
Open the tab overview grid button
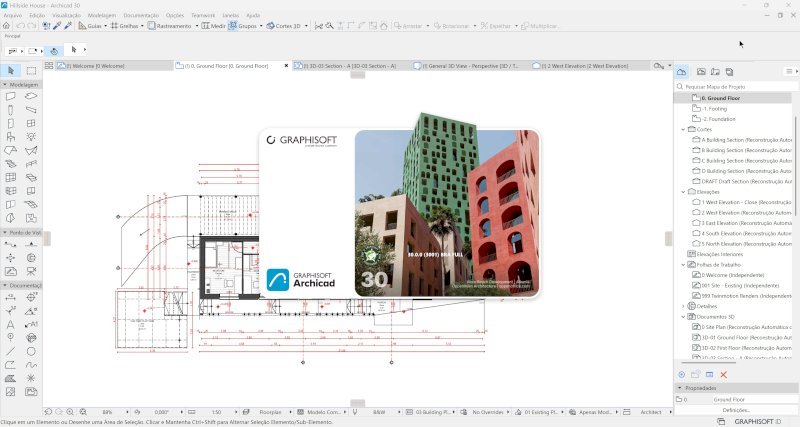coord(49,66)
